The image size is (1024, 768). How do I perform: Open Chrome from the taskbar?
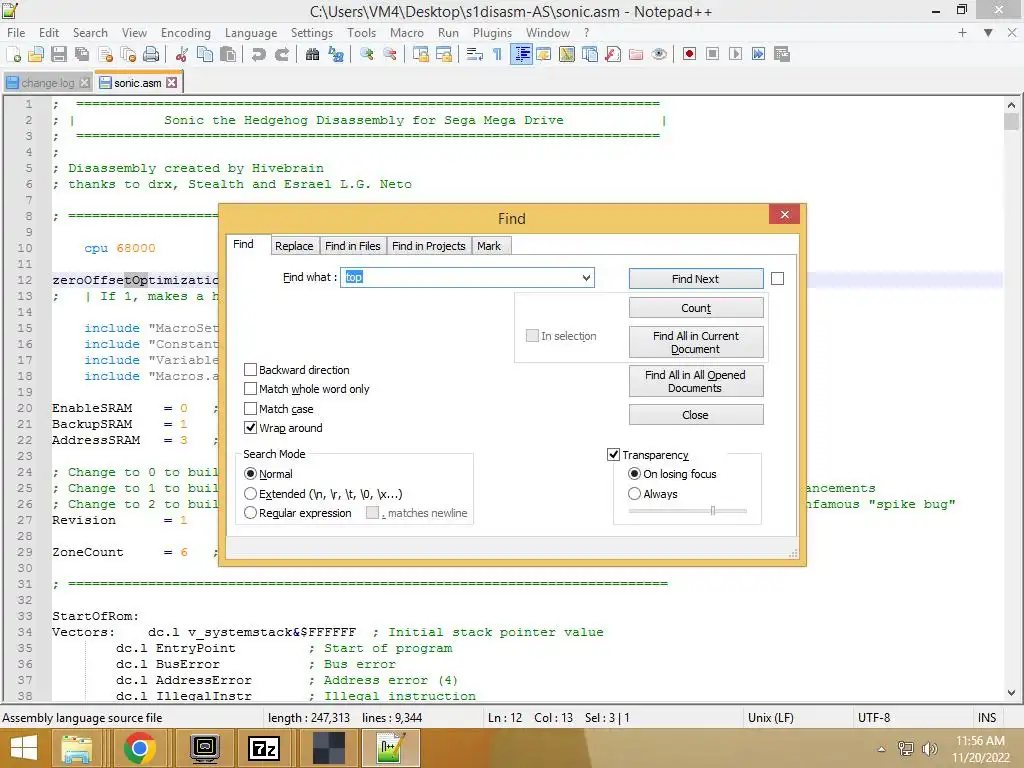[139, 748]
